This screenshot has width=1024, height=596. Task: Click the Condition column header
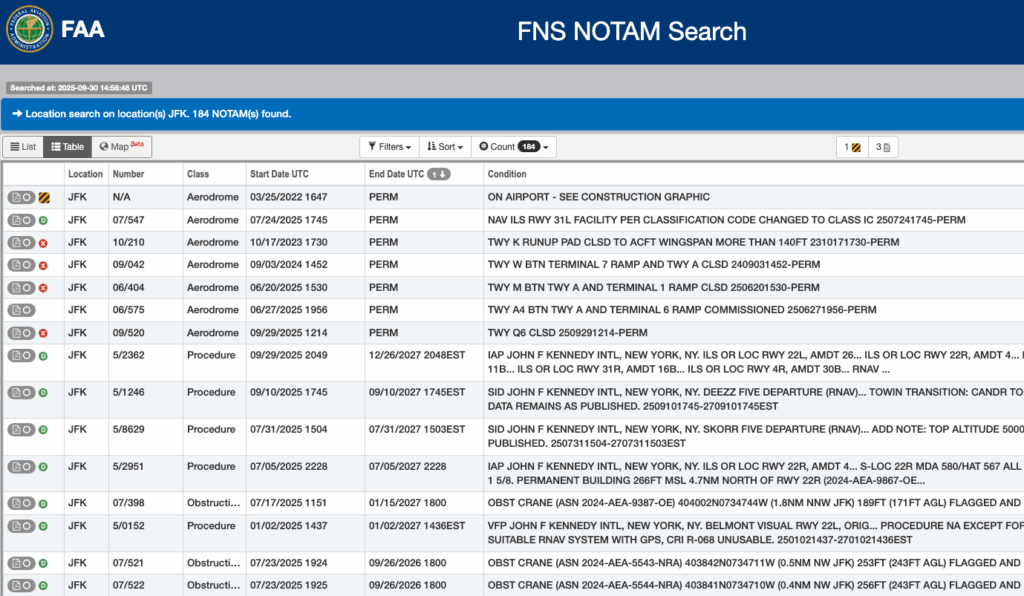coord(505,173)
